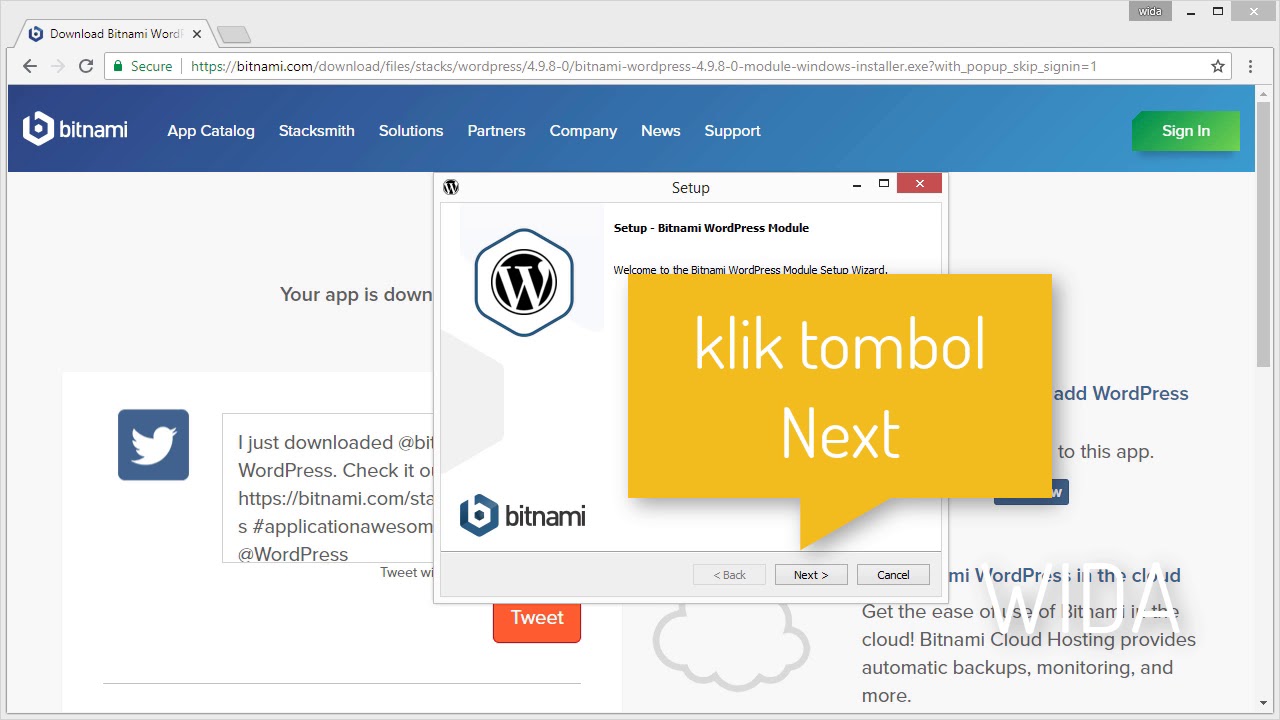Click the Twitter bird icon
Screen dimensions: 1280x720
coord(153,445)
